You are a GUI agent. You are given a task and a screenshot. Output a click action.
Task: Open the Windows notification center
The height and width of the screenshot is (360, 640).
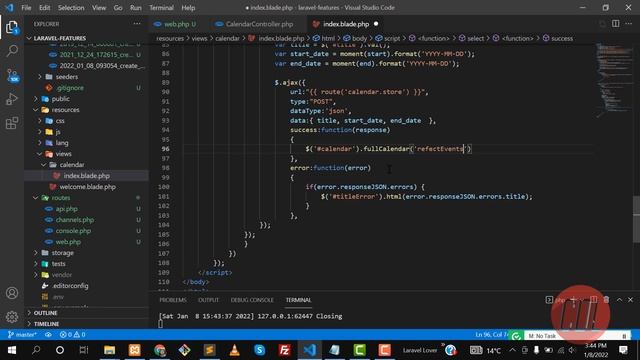(x=623, y=350)
